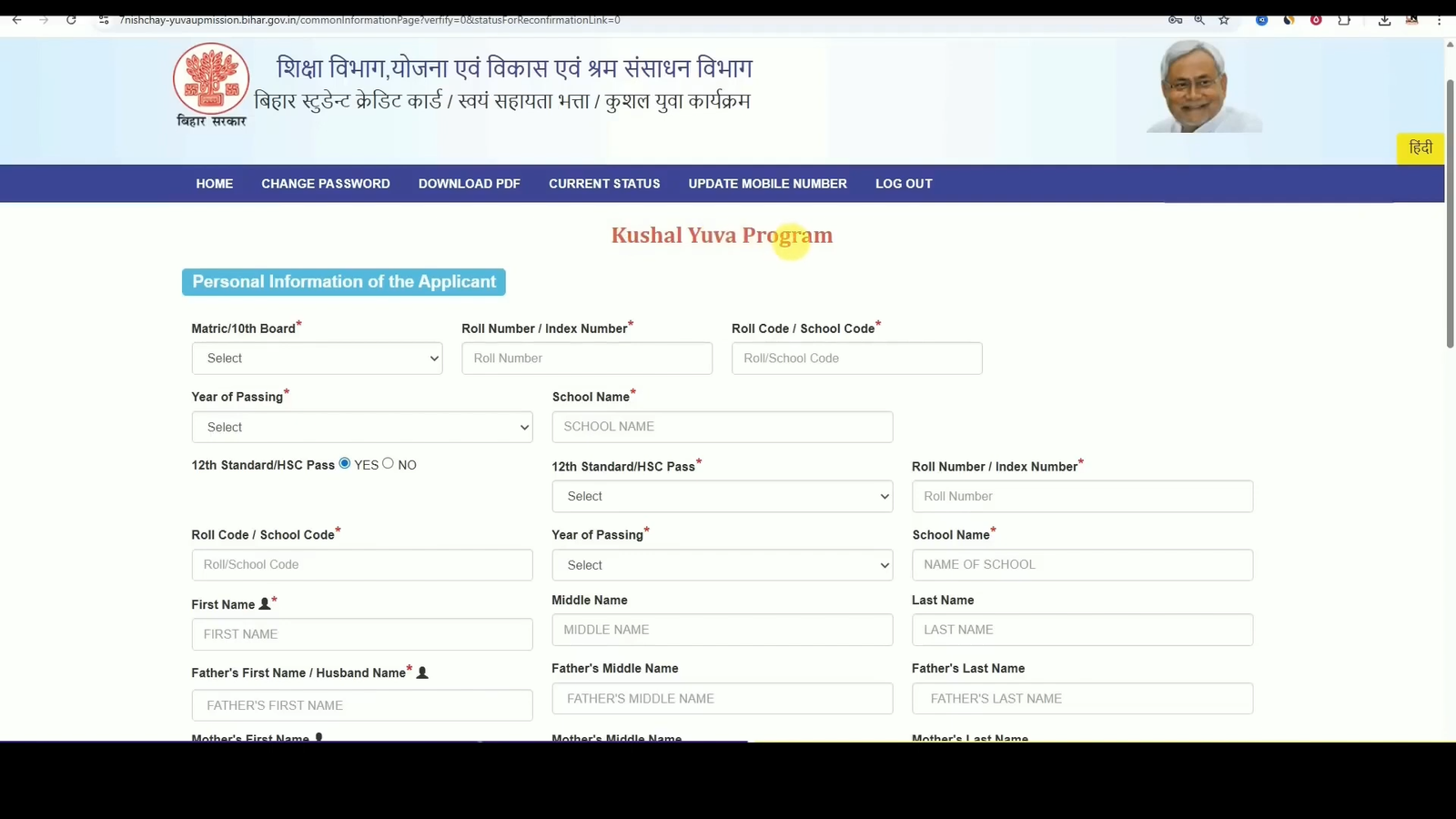The image size is (1456, 819).
Task: Open the Matric/10th Board dropdown
Action: click(316, 358)
